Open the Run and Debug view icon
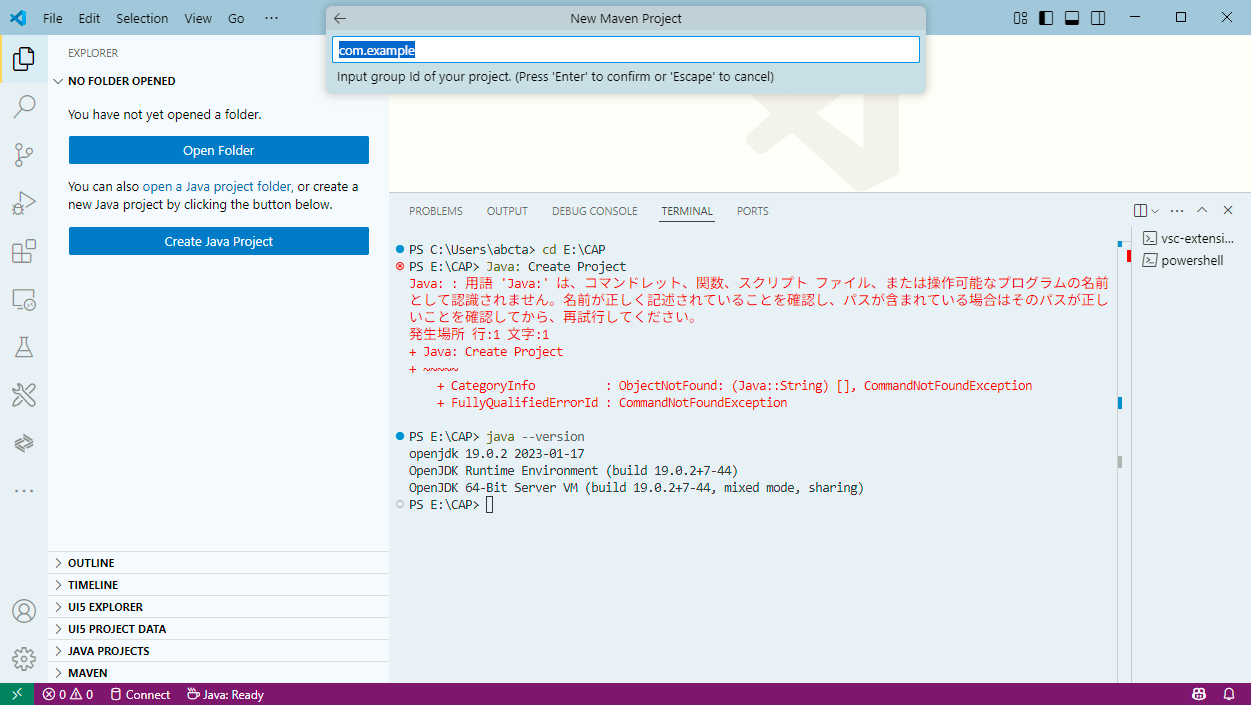1251x705 pixels. (x=24, y=203)
